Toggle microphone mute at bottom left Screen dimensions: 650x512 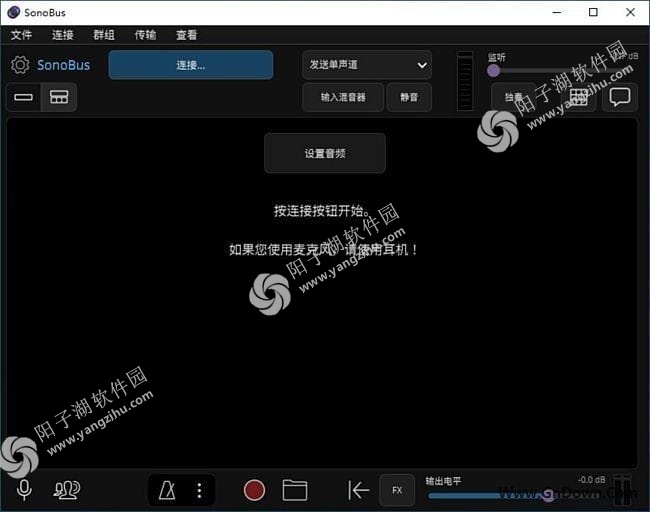pyautogui.click(x=24, y=490)
